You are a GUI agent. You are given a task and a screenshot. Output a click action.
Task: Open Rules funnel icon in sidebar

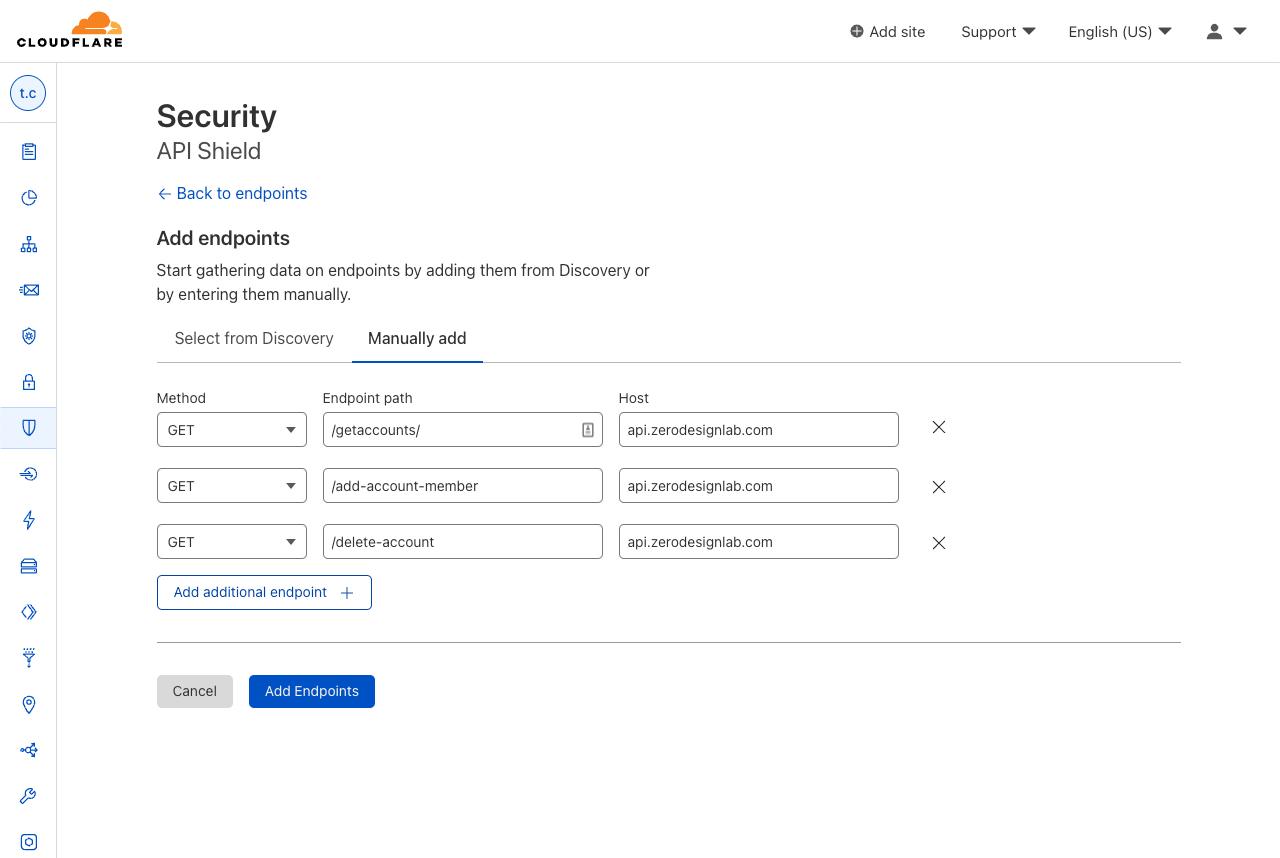(29, 658)
